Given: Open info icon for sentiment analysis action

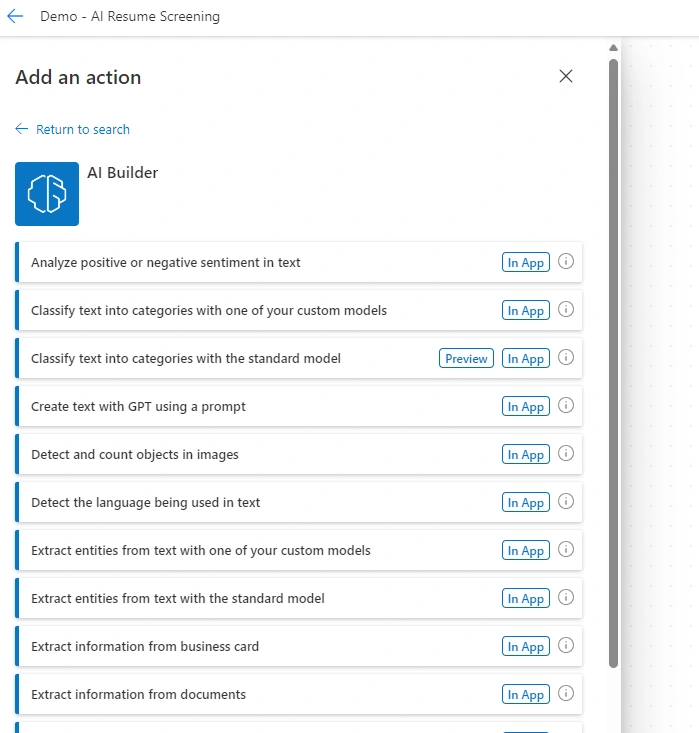Looking at the screenshot, I should [x=566, y=261].
